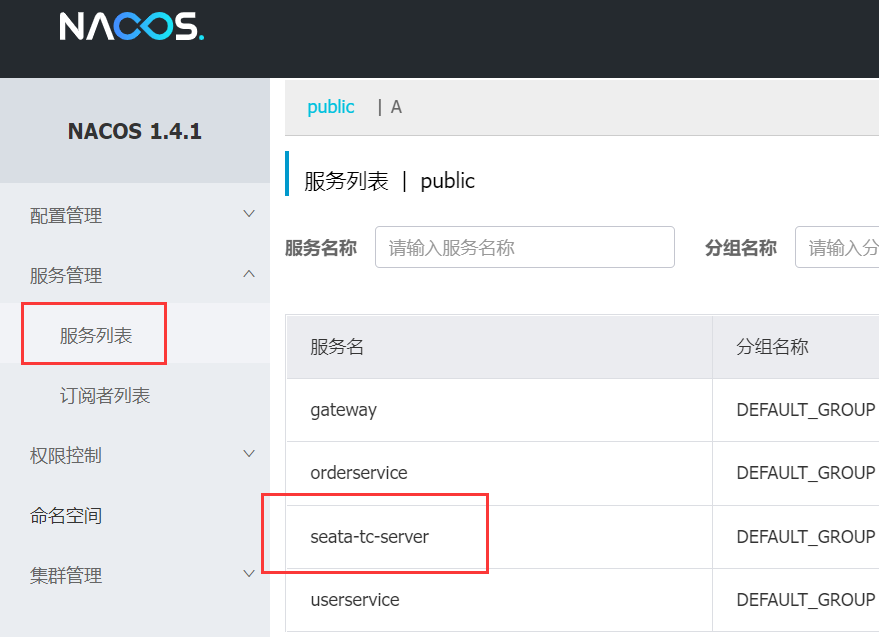This screenshot has width=879, height=637.
Task: Select 服务列表 in the sidebar
Action: [96, 335]
